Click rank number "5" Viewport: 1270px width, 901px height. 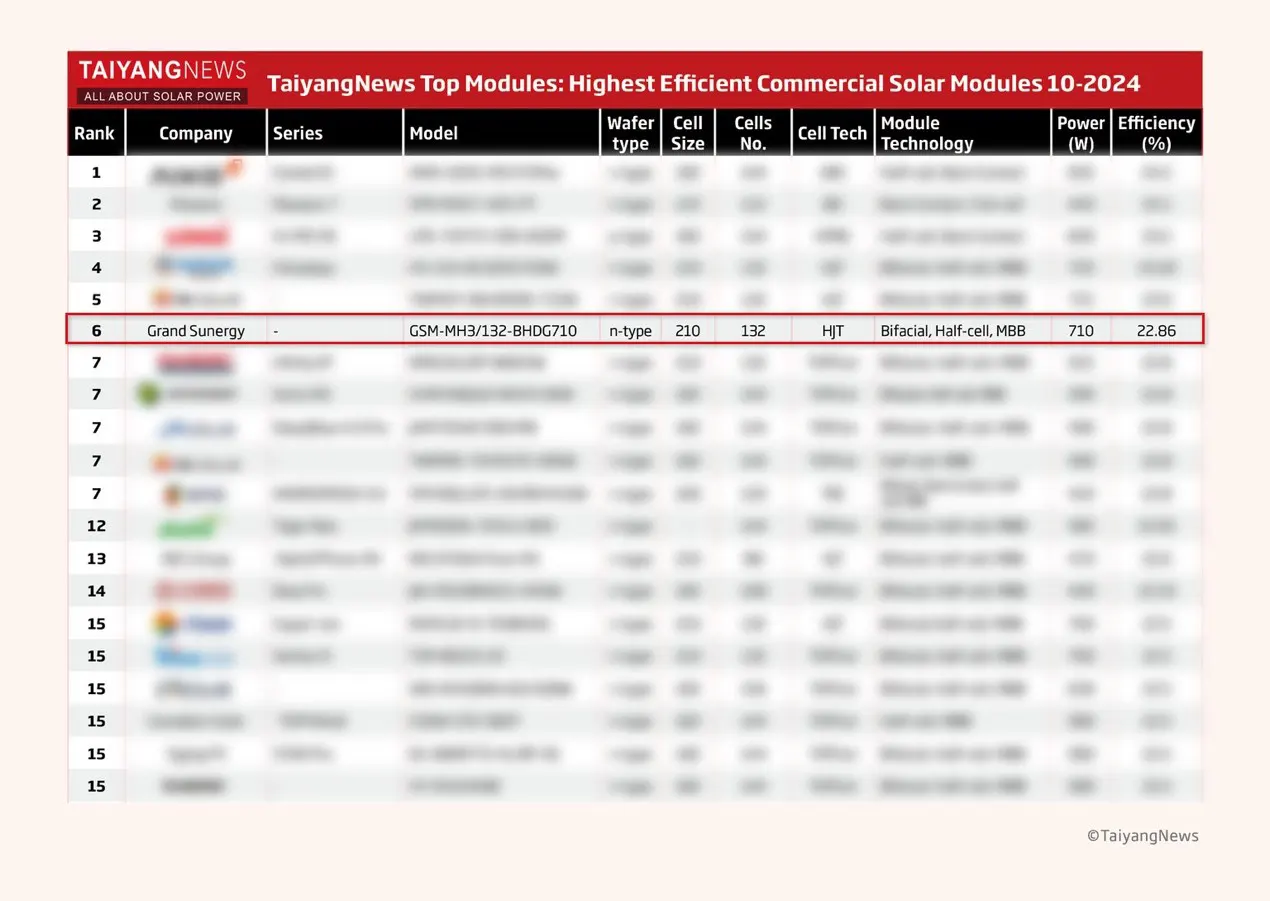point(96,299)
